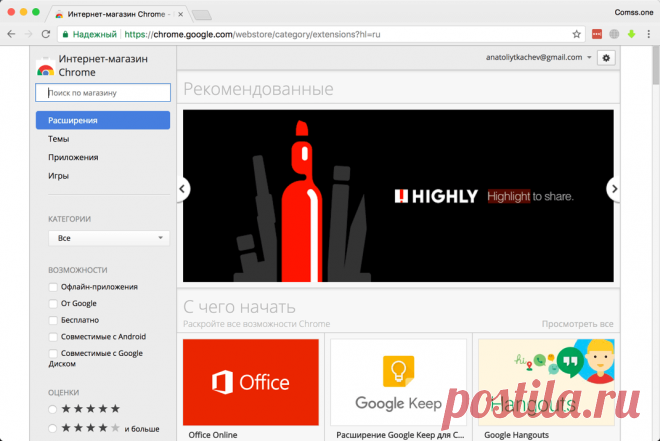Open Расширение Google Keep title link
The width and height of the screenshot is (660, 441).
(x=400, y=435)
